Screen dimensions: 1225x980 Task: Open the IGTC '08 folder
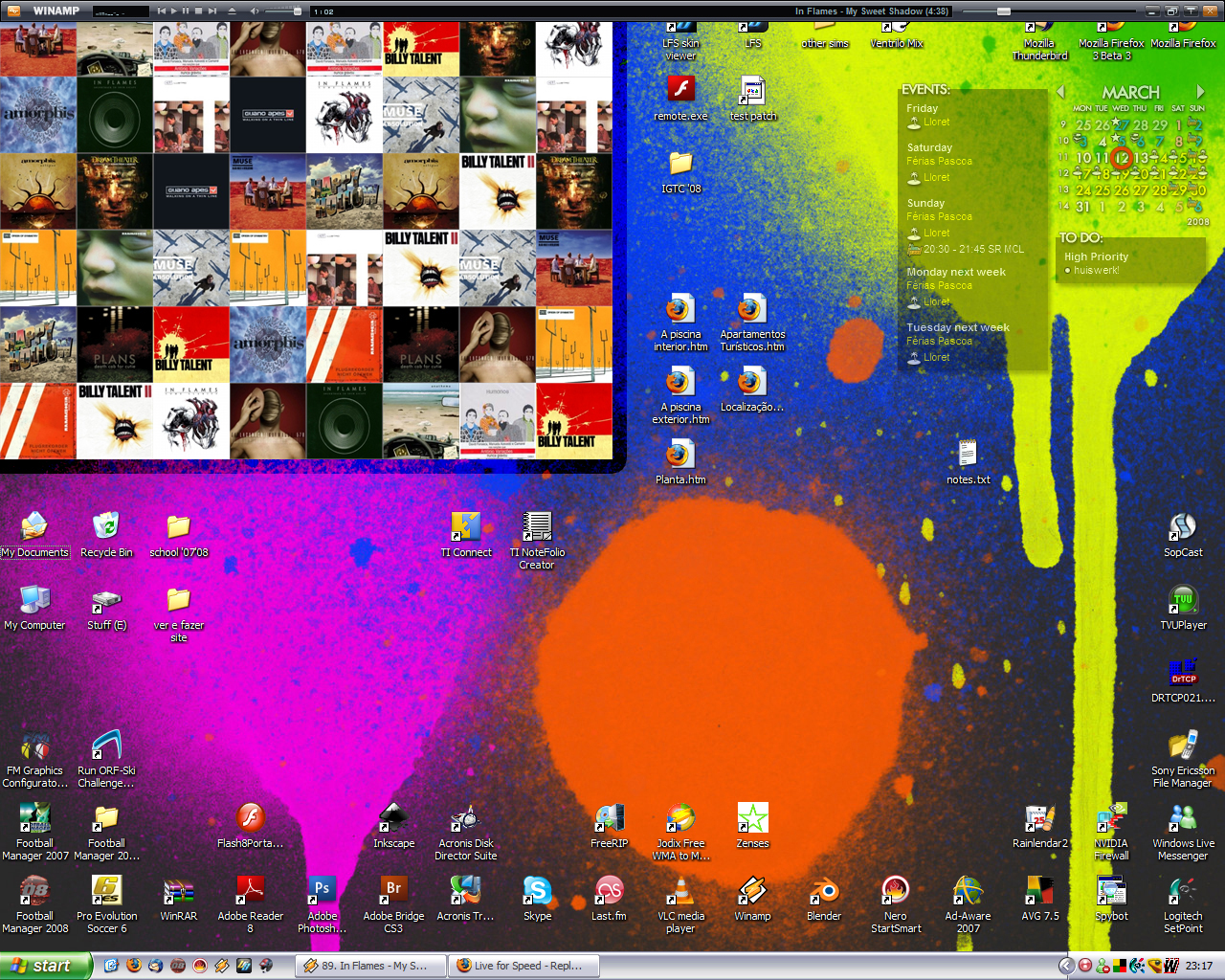pos(680,171)
